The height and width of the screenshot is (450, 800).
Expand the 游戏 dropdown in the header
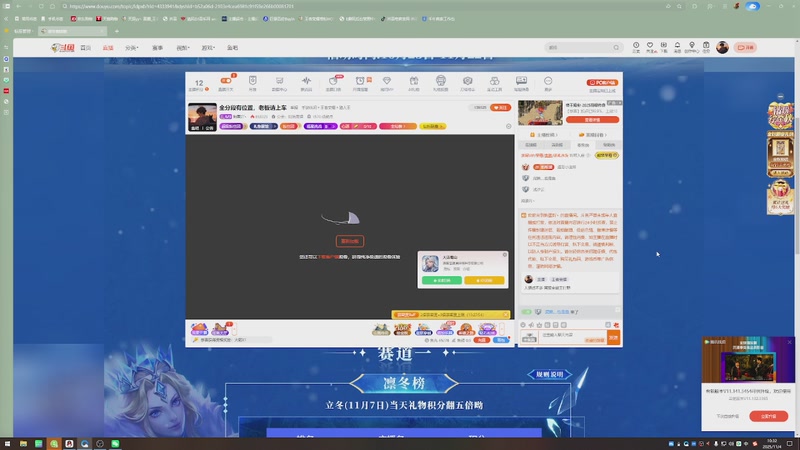pos(208,47)
